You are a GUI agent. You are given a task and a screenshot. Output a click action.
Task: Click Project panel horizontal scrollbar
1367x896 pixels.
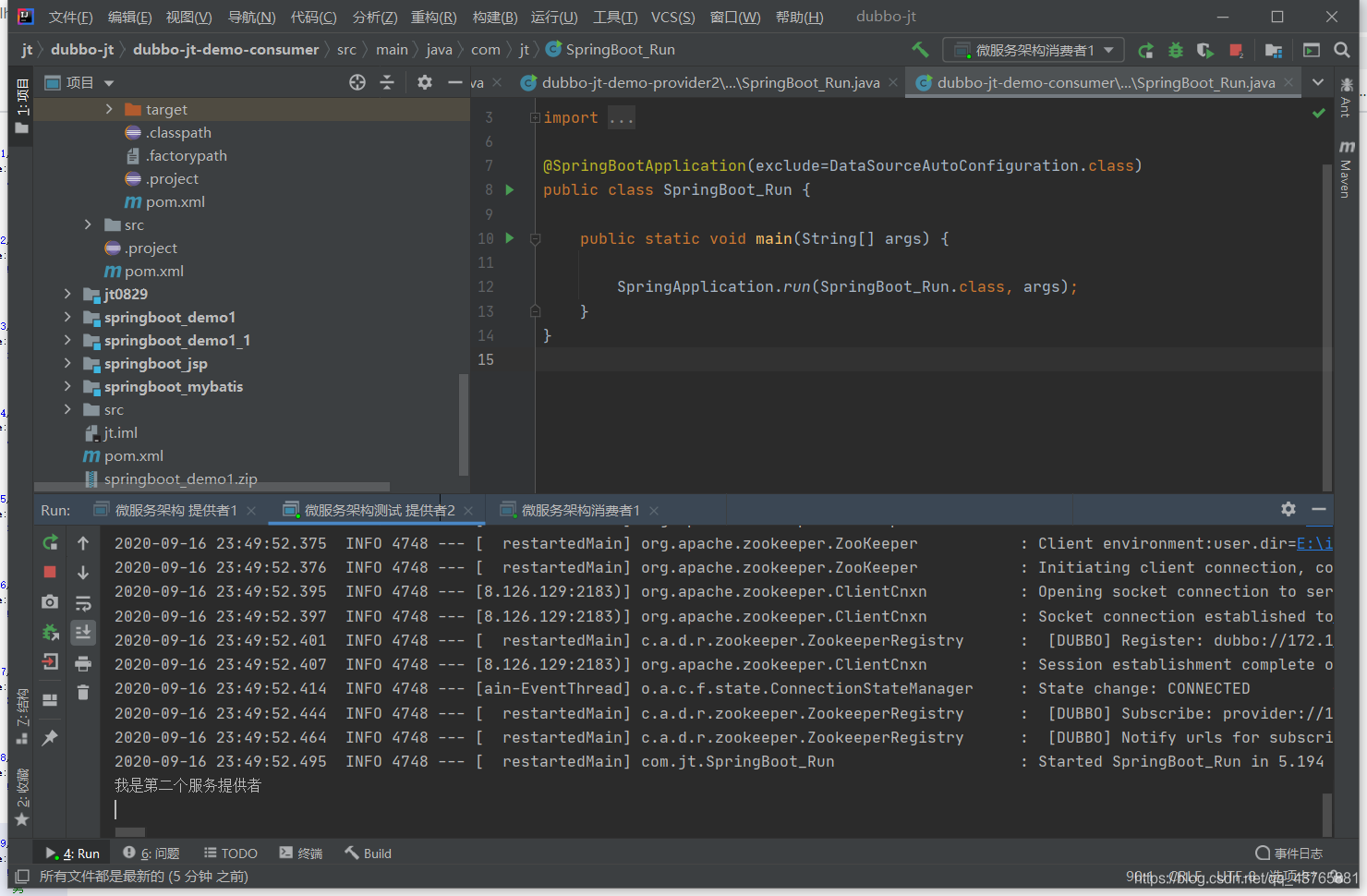click(212, 487)
